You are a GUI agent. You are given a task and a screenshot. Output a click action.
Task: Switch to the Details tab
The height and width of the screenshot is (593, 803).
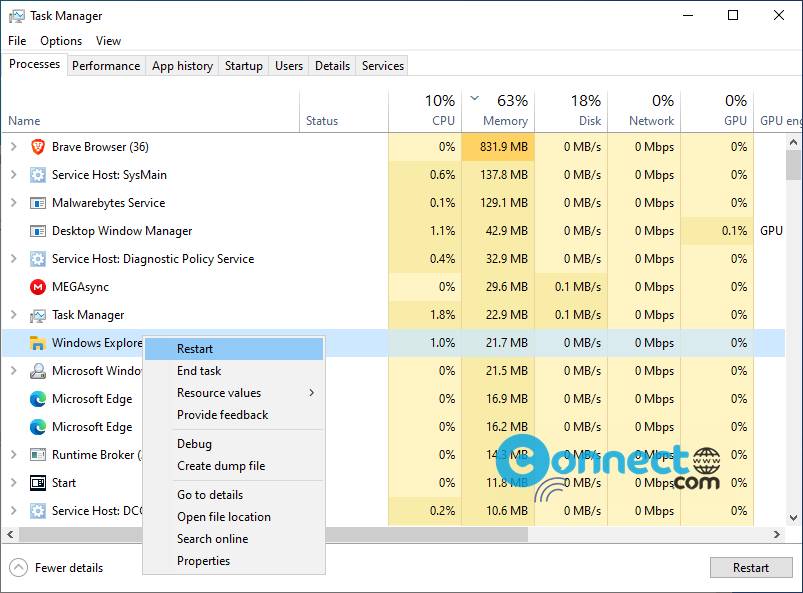(332, 66)
